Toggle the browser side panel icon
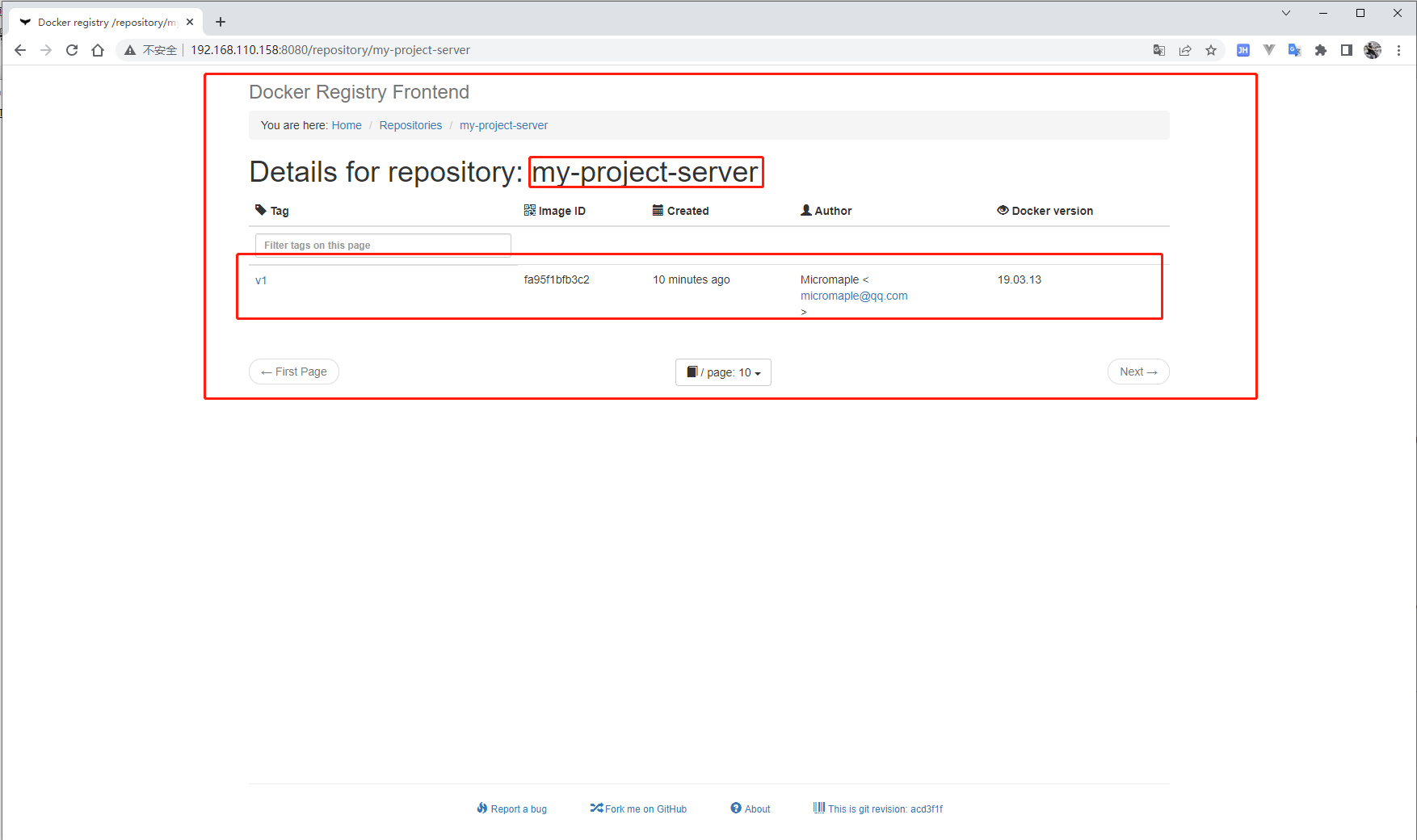 (1347, 50)
